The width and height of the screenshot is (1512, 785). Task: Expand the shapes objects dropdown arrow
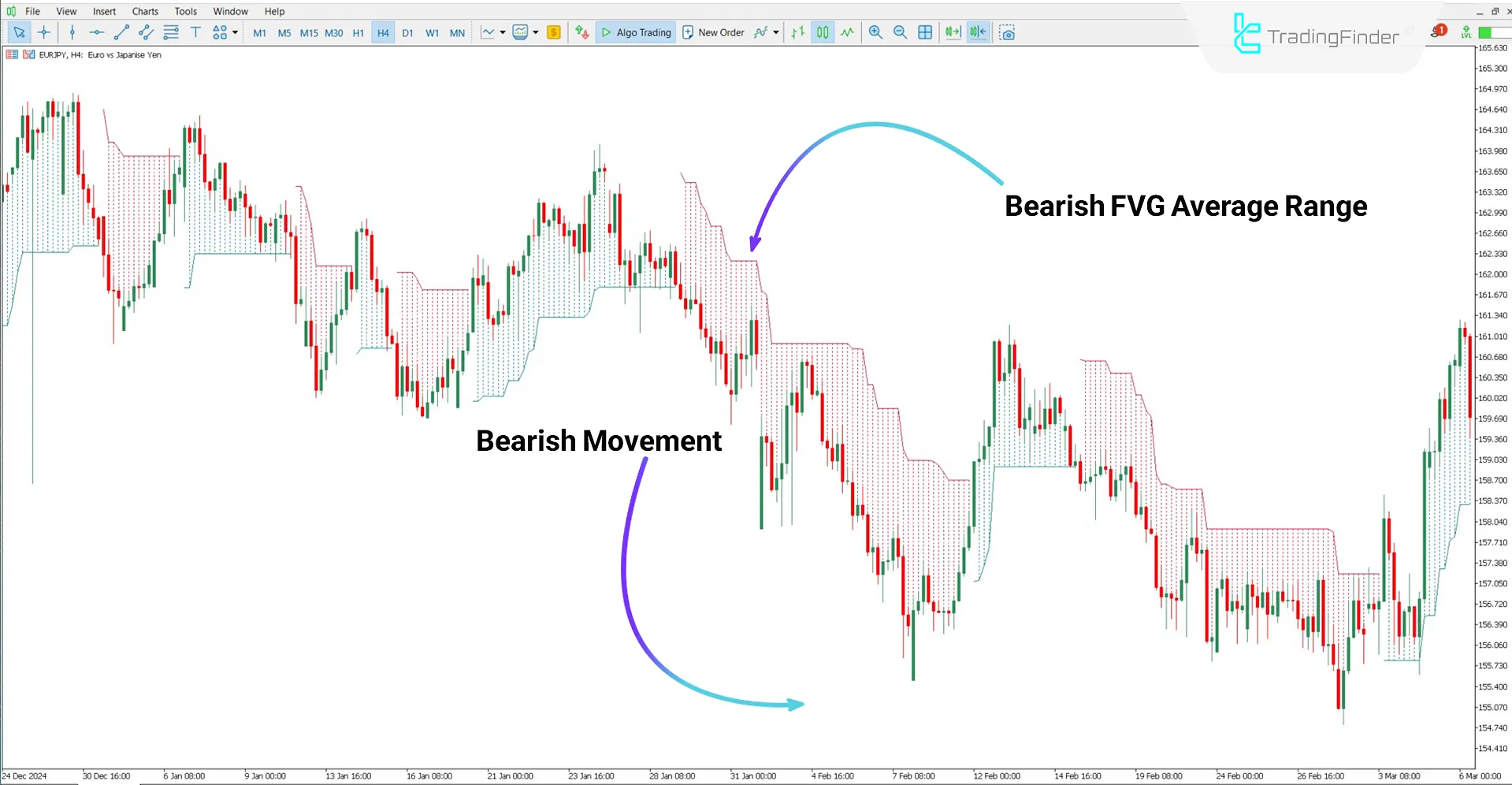(x=235, y=32)
